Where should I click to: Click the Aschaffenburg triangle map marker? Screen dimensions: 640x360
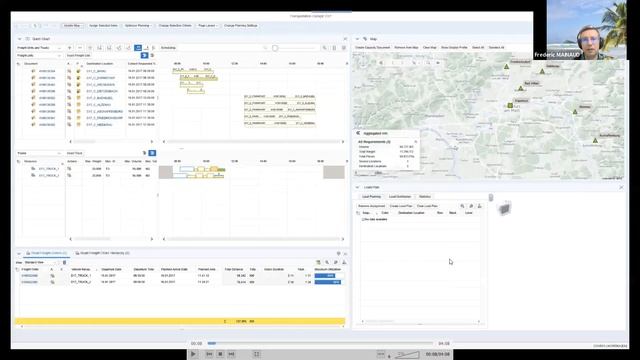click(595, 141)
